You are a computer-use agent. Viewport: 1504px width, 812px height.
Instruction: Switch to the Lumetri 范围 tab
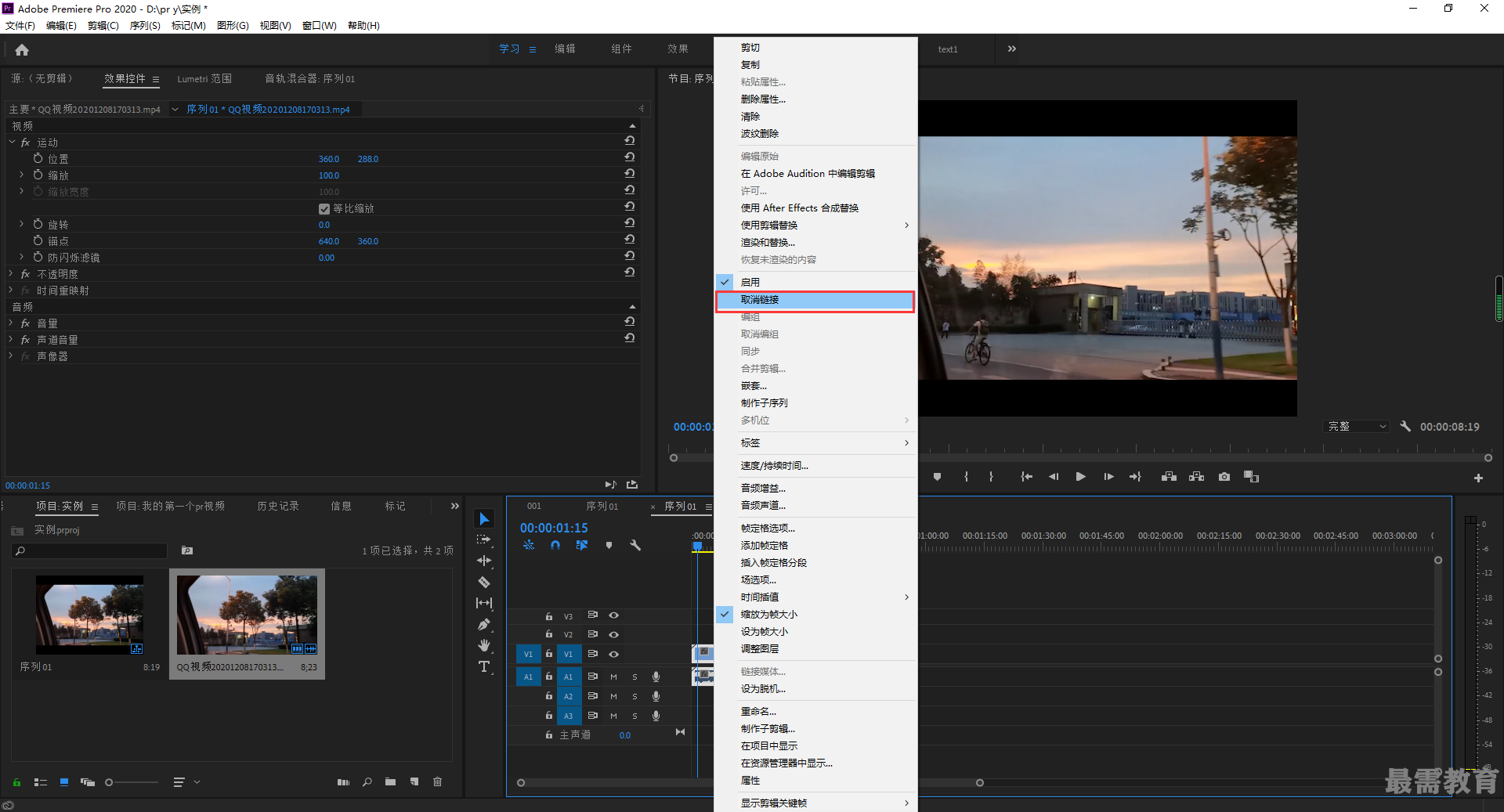204,79
